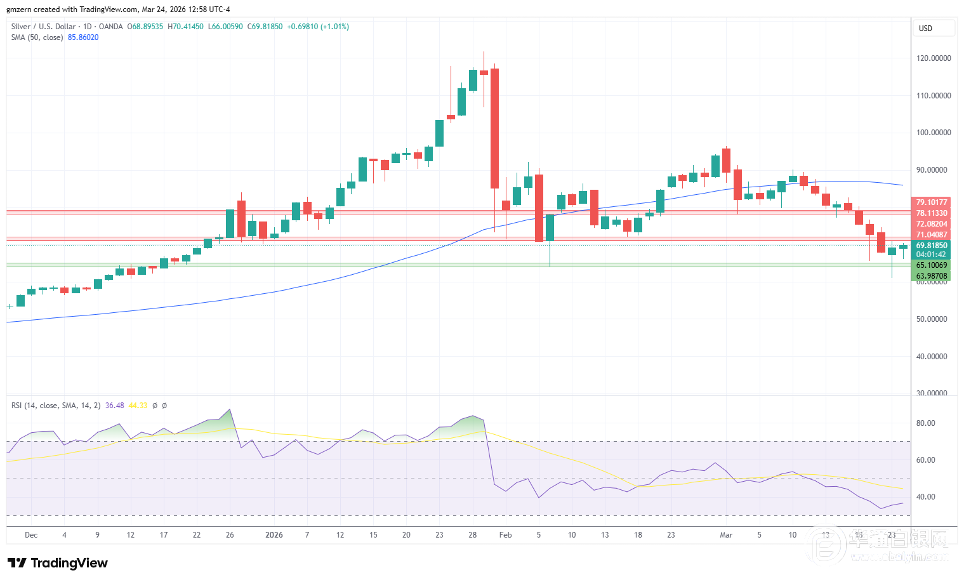The width and height of the screenshot is (964, 582).
Task: Click the 2026 marker on the time axis
Action: pyautogui.click(x=276, y=535)
